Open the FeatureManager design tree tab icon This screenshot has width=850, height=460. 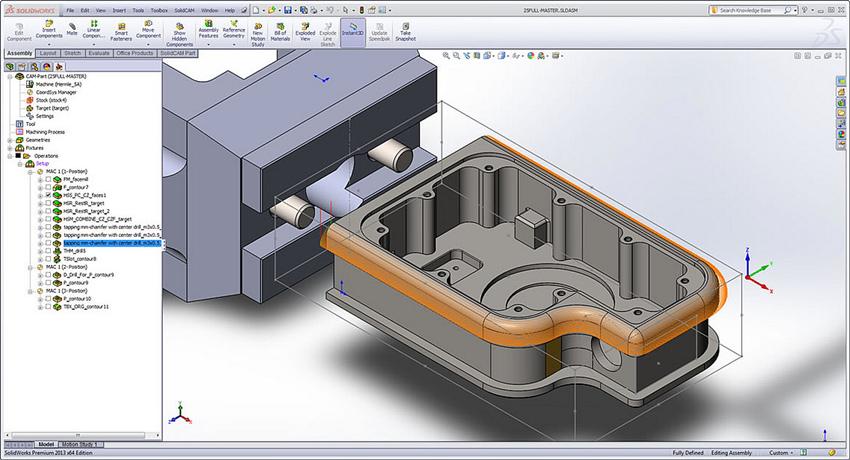(10, 67)
